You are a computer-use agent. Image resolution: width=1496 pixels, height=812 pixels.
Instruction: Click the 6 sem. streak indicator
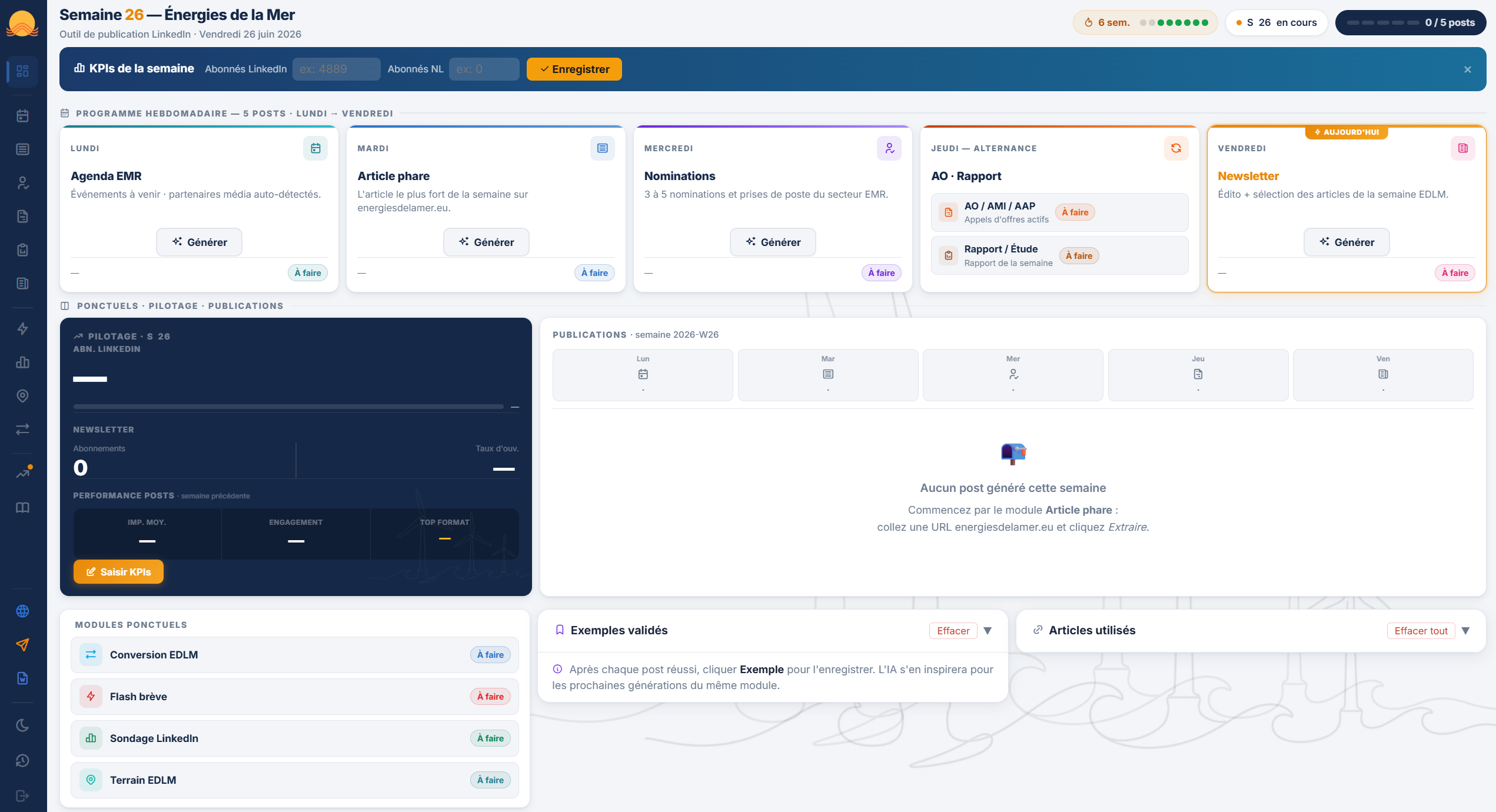tap(1145, 23)
